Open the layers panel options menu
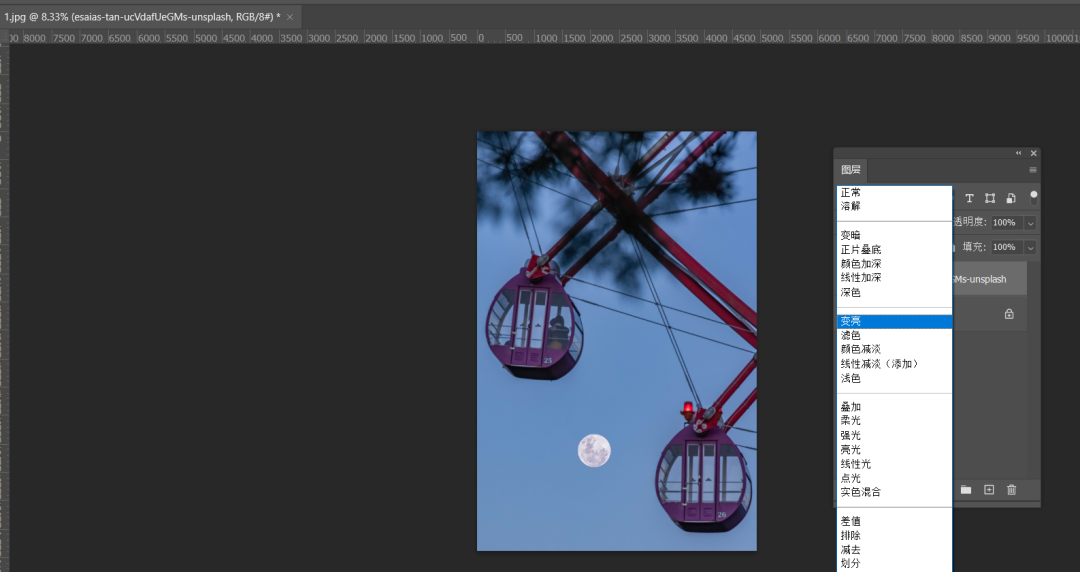 click(1032, 170)
